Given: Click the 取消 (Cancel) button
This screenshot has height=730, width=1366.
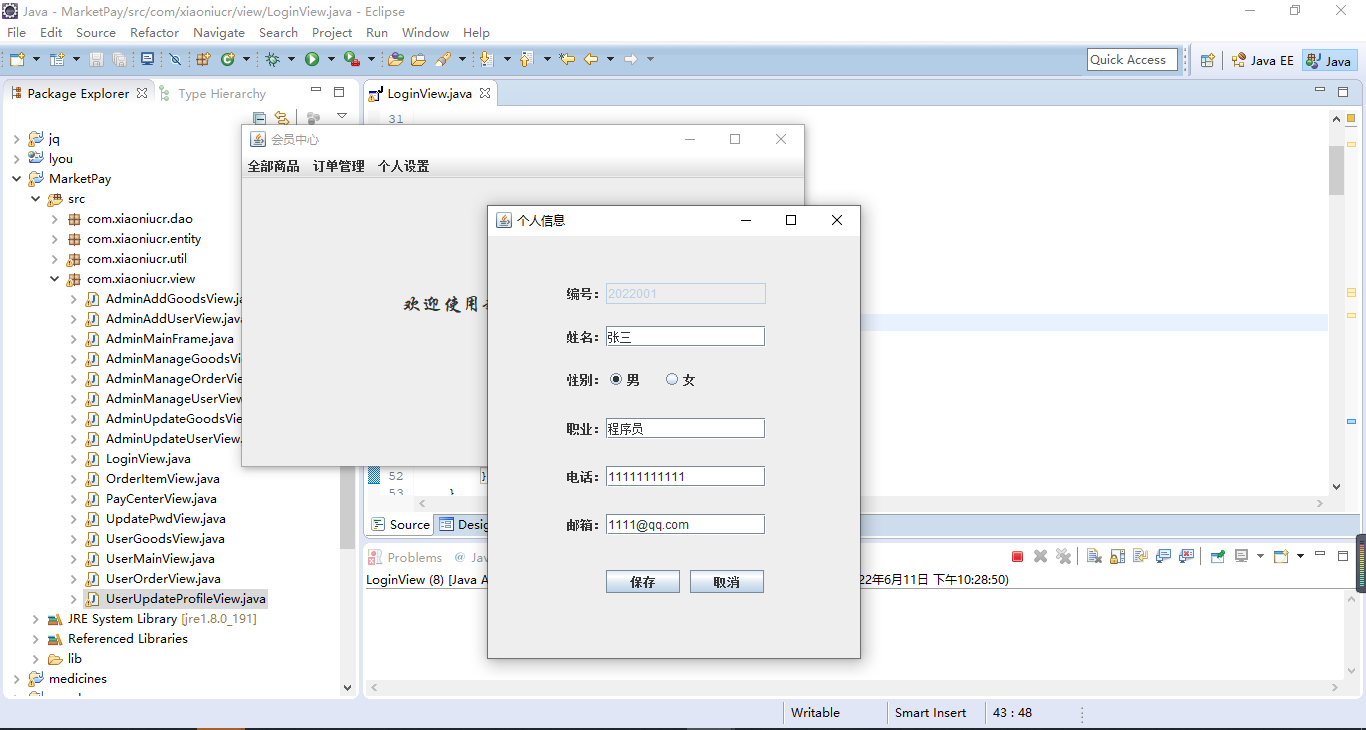Looking at the screenshot, I should [x=727, y=582].
